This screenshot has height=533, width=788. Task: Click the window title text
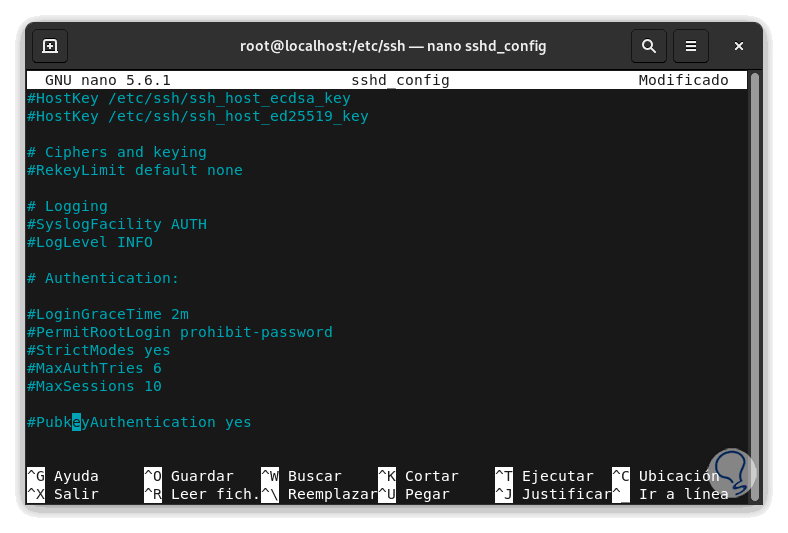coord(393,46)
